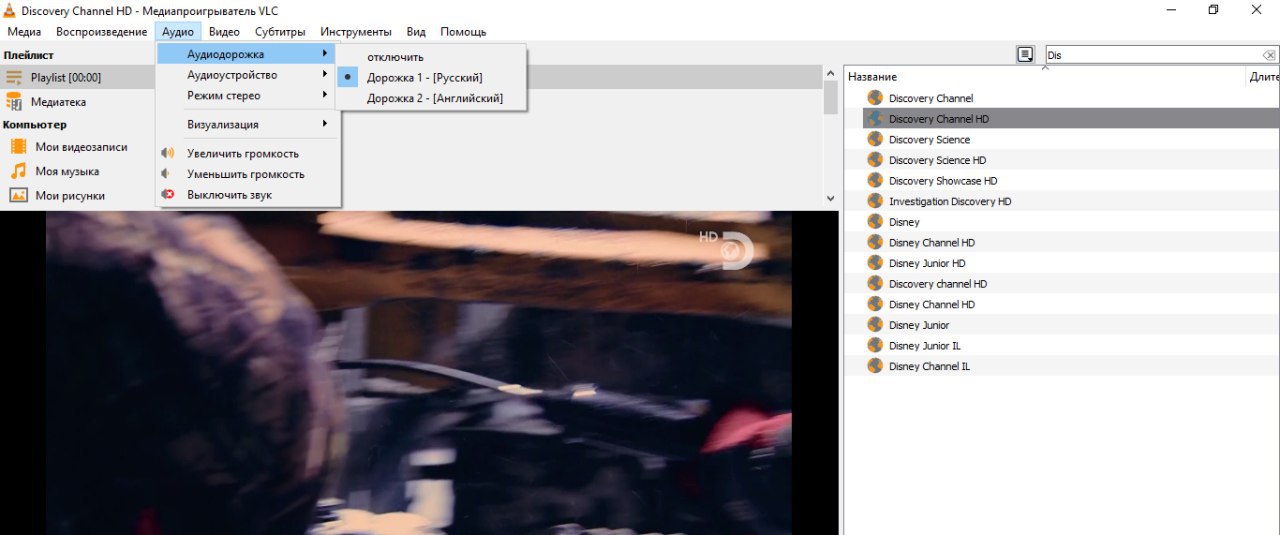Click the video playback area

[x=419, y=373]
